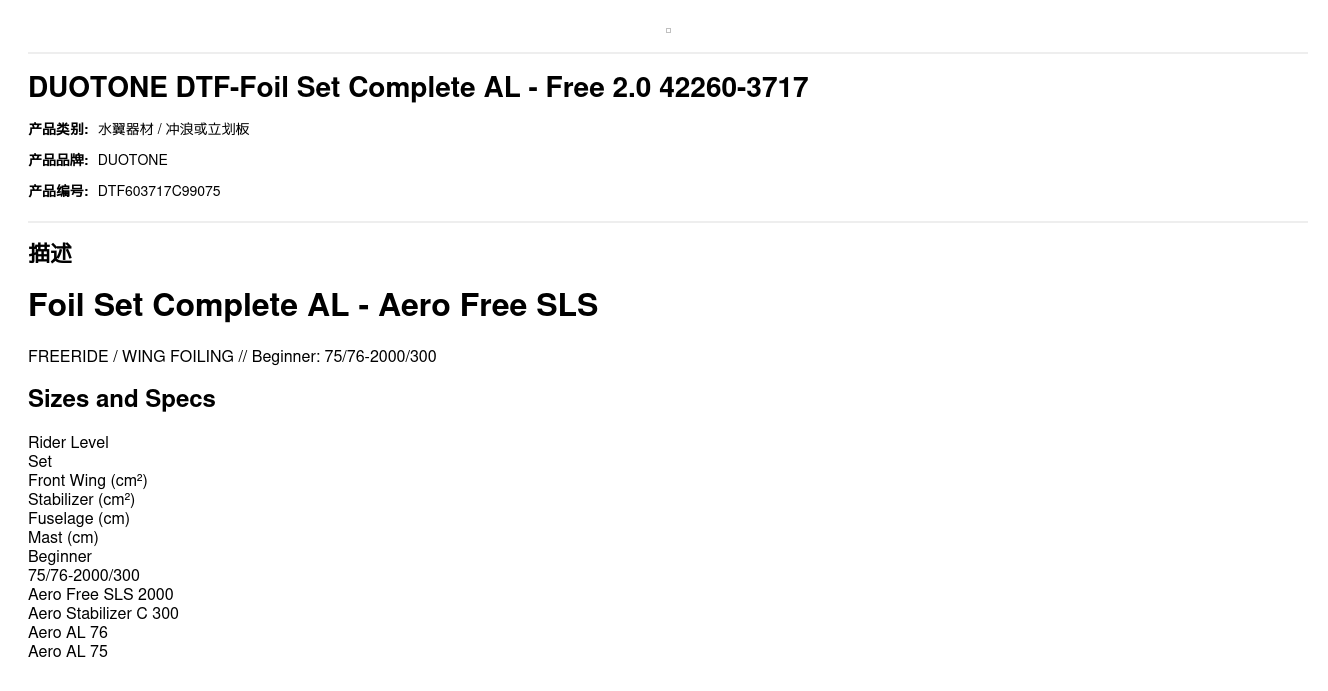The image size is (1328, 691).
Task: Click the 水翼器材 / 冲浪或立划板 category text
Action: click(174, 129)
